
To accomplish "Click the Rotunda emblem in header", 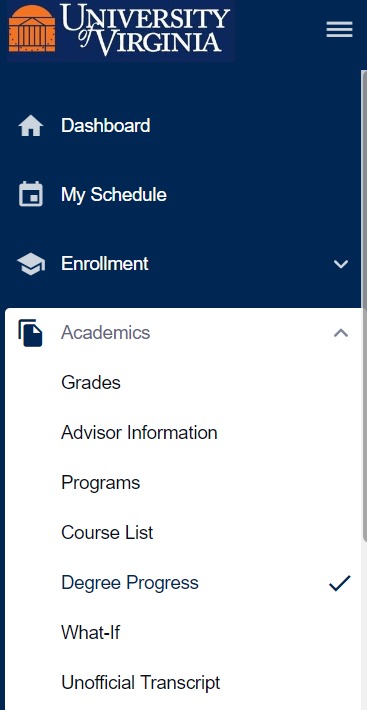I will 32,28.
